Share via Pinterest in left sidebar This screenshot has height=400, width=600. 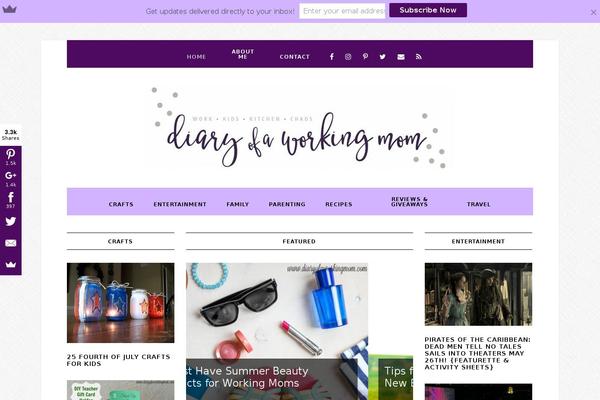[11, 157]
